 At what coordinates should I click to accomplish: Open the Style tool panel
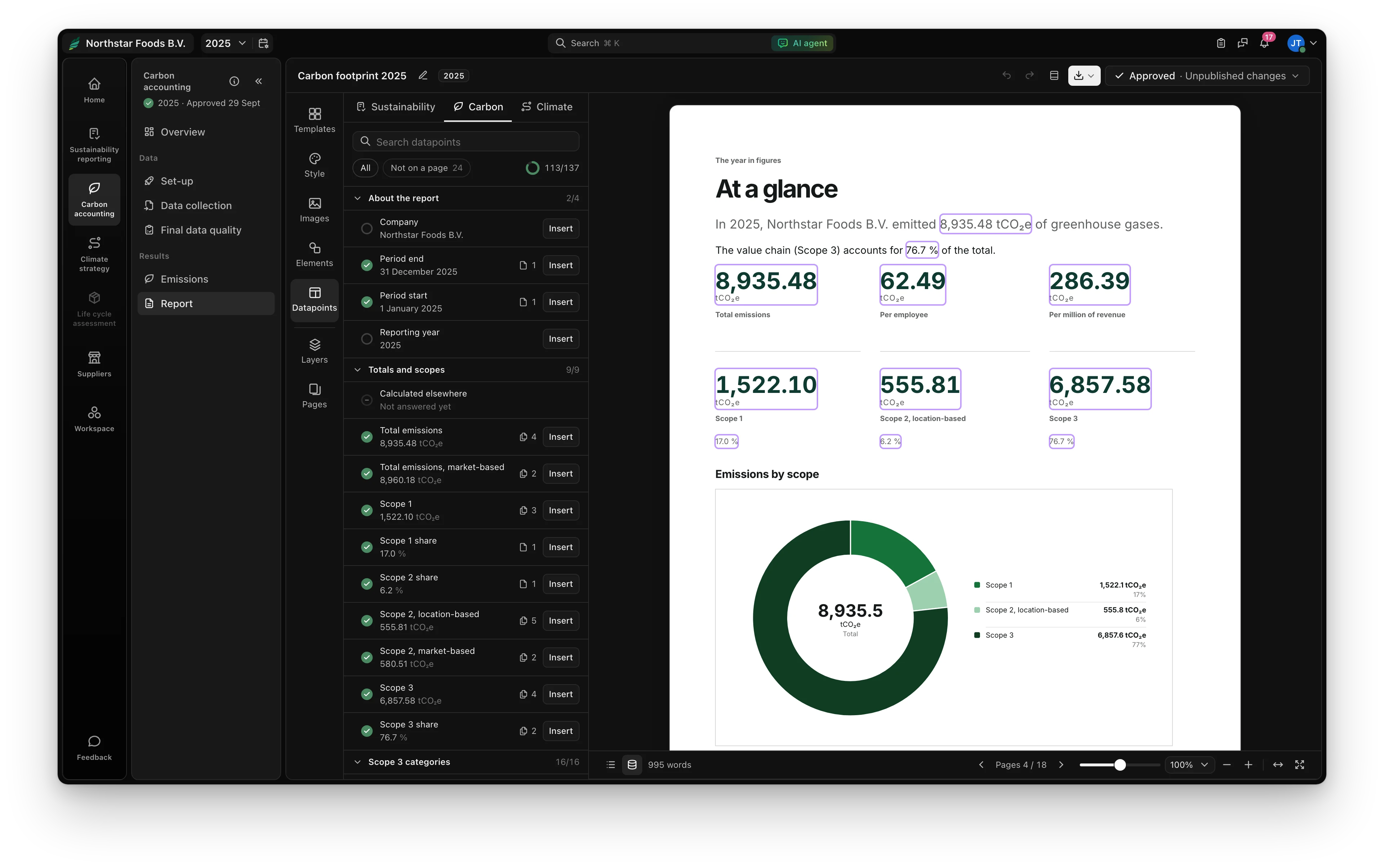tap(315, 165)
